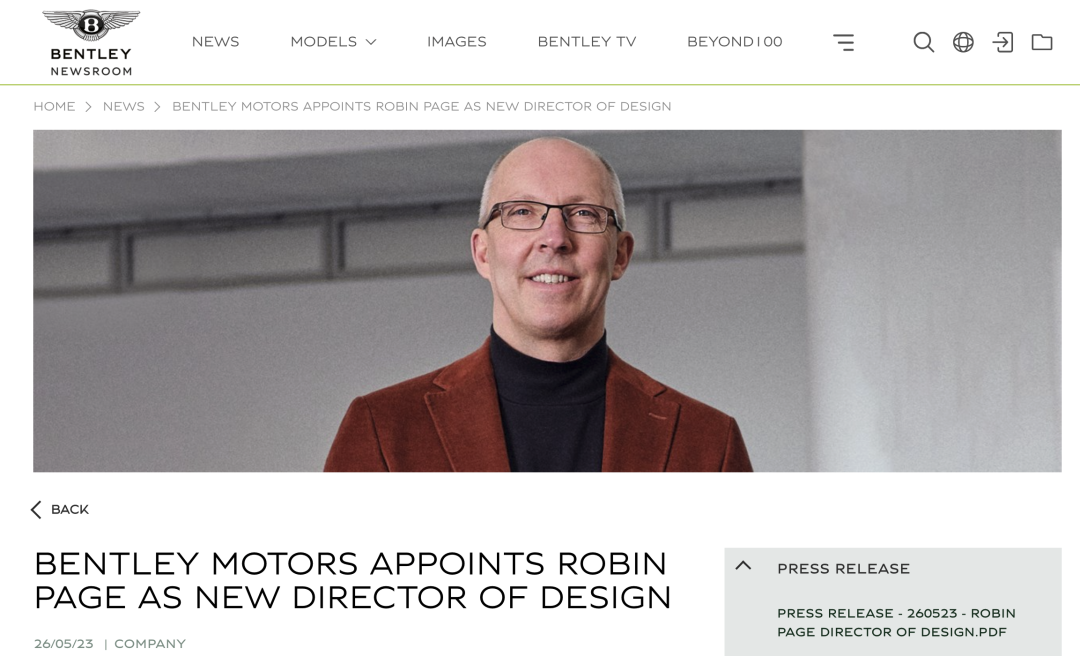
Task: Go to Bentley TV section
Action: (x=587, y=41)
